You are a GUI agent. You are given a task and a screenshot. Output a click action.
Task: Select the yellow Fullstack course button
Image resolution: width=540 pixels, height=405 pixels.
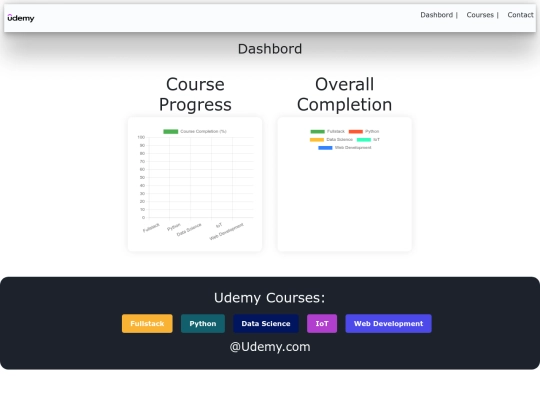(x=147, y=323)
